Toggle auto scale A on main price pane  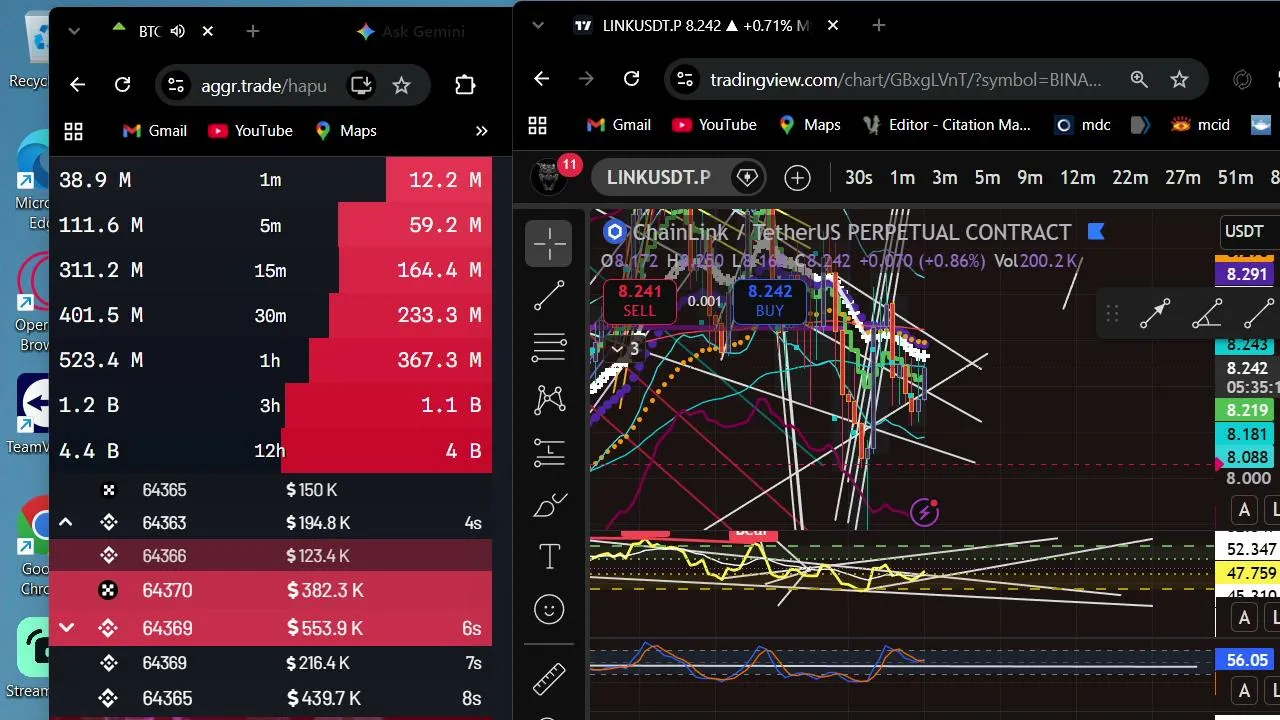[1244, 511]
